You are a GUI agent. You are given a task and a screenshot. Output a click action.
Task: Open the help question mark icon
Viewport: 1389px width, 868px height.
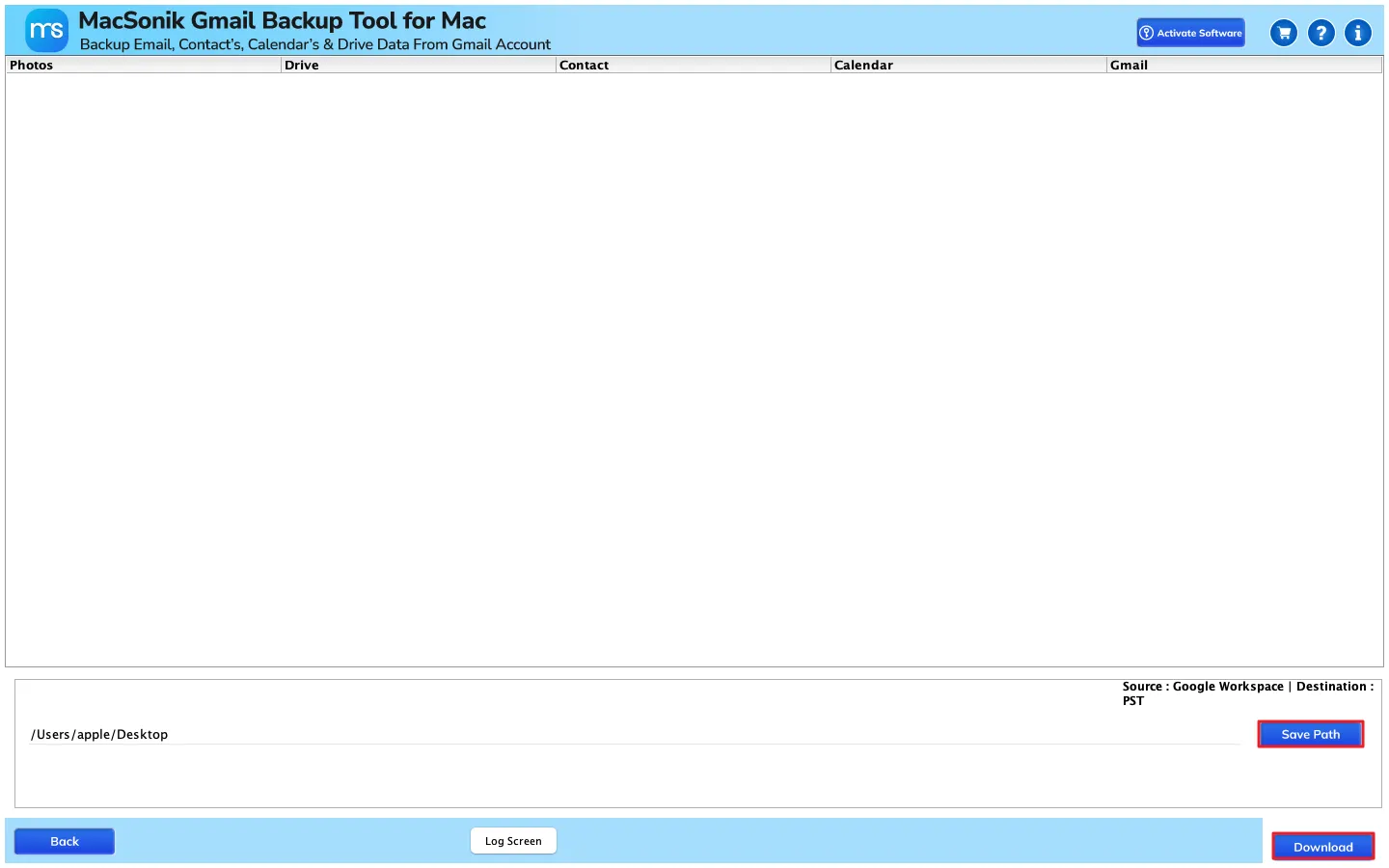coord(1321,33)
